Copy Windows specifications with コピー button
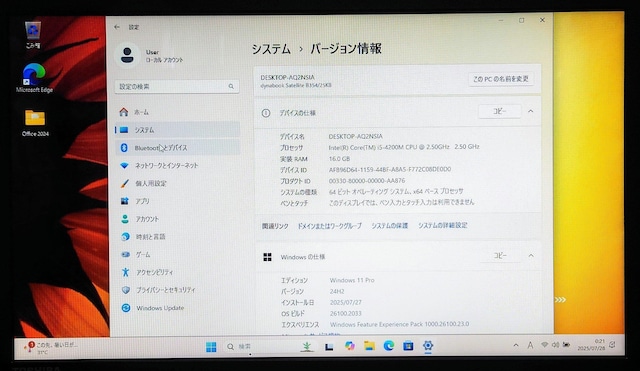Viewport: 640px width, 371px height. click(x=500, y=255)
